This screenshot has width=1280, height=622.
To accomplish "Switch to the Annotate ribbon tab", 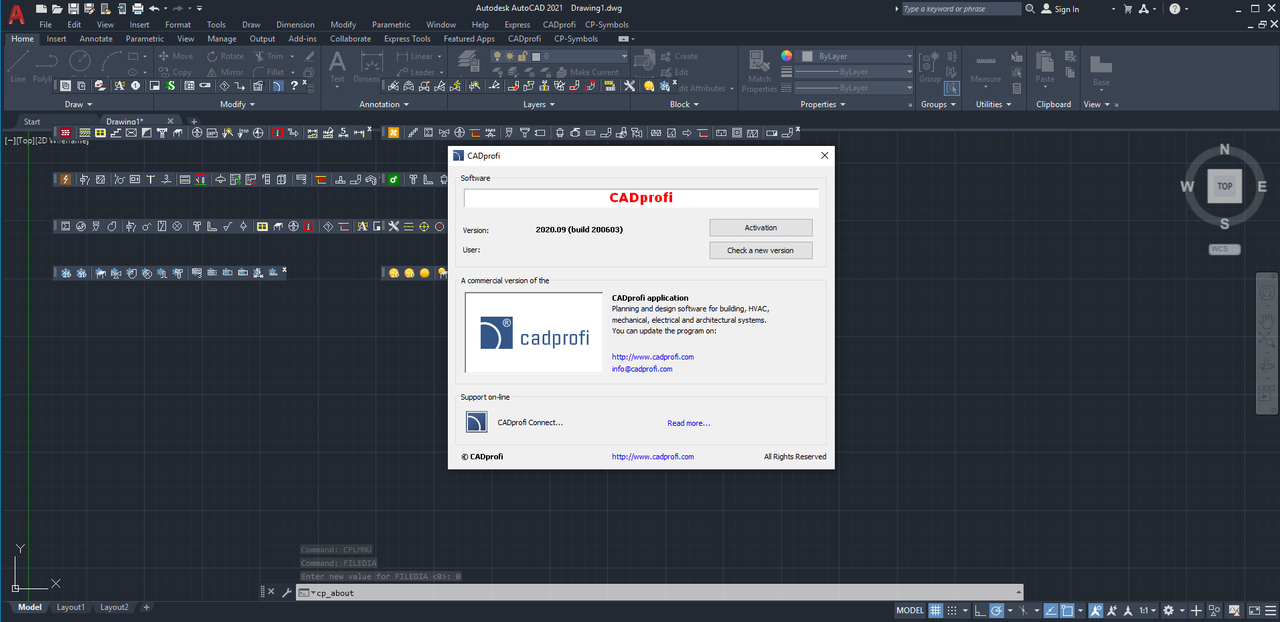I will coord(96,39).
